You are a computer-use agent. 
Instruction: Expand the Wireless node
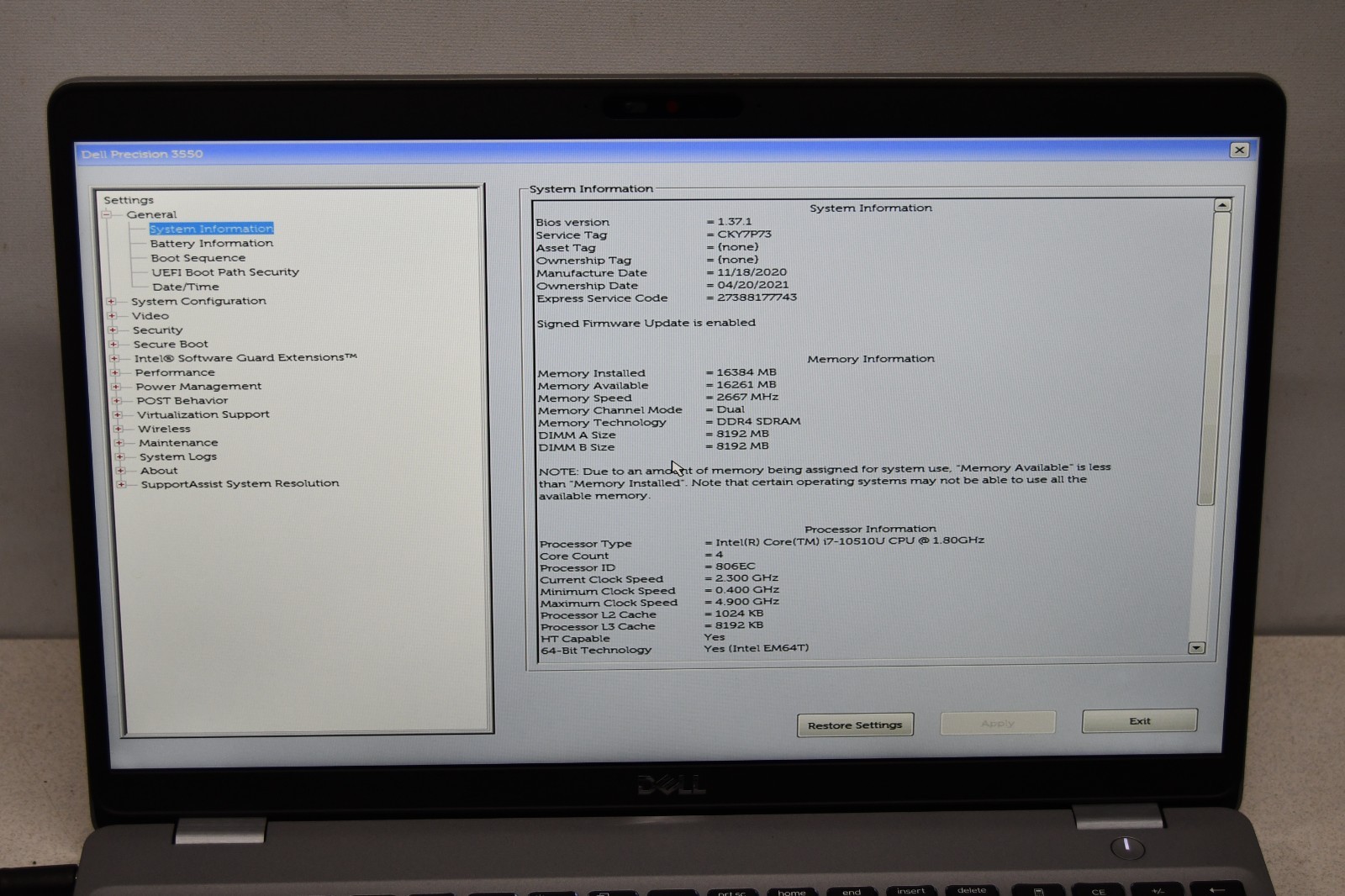119,429
